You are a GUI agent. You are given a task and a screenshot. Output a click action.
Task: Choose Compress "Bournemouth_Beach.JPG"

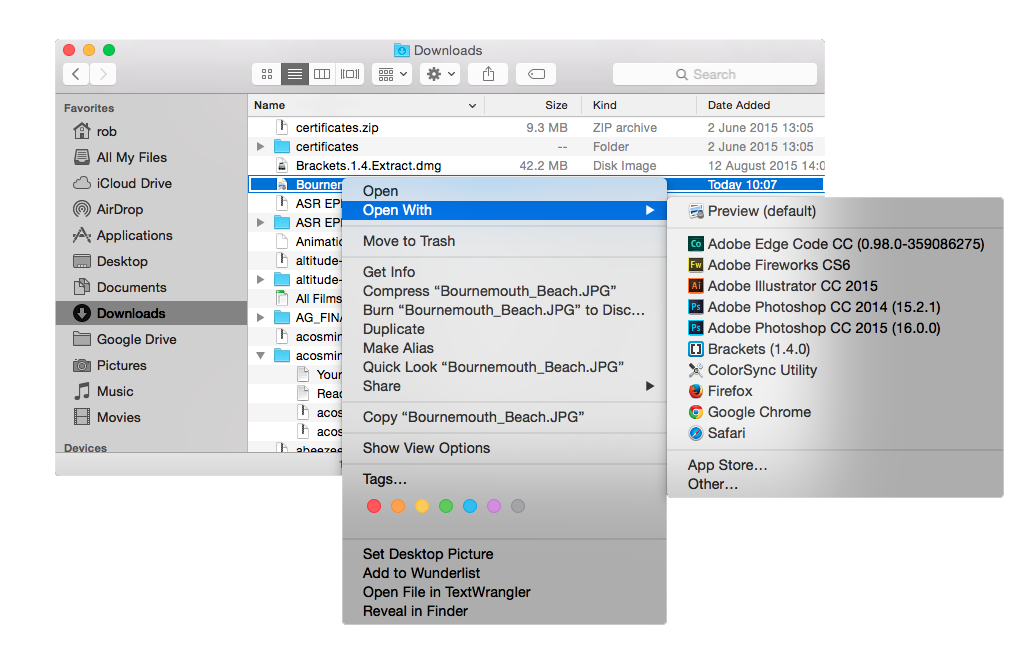click(504, 291)
